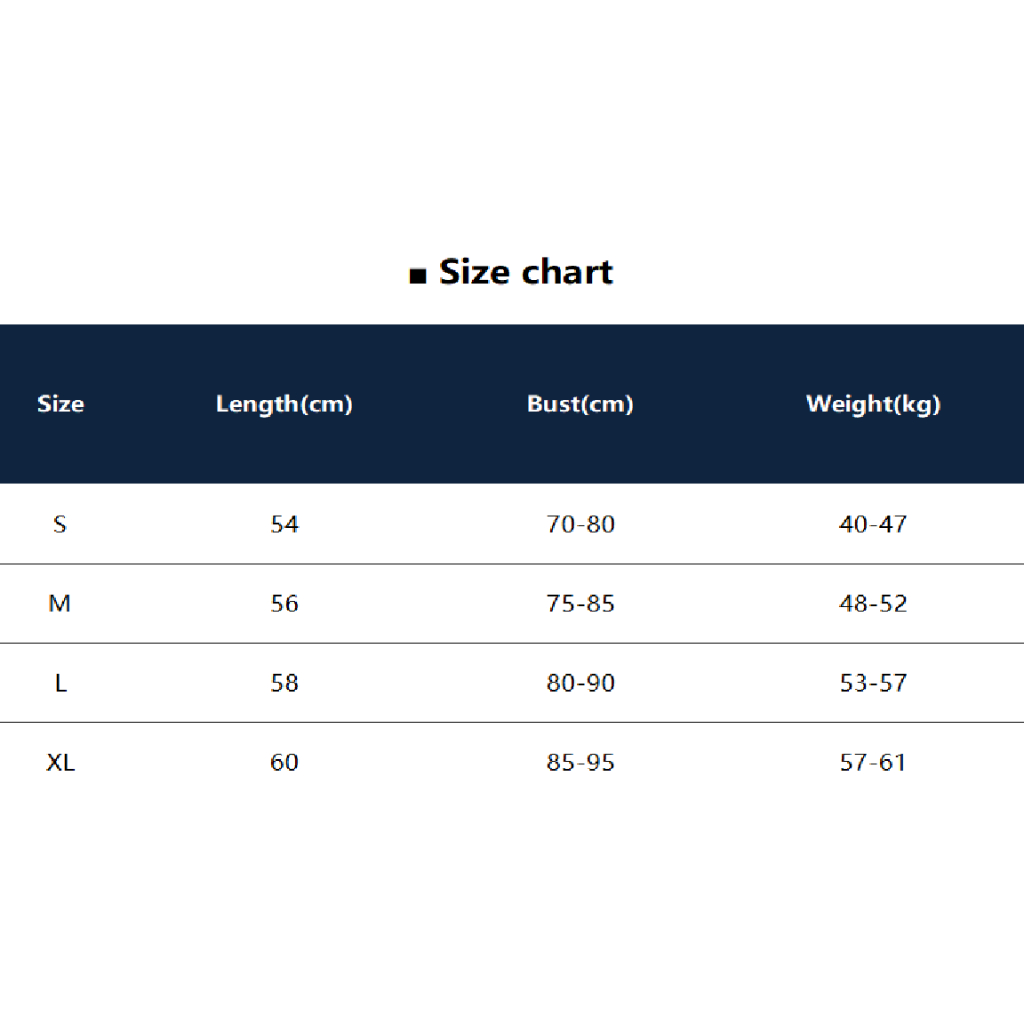Click the length value 54
1024x1024 pixels.
pos(284,524)
